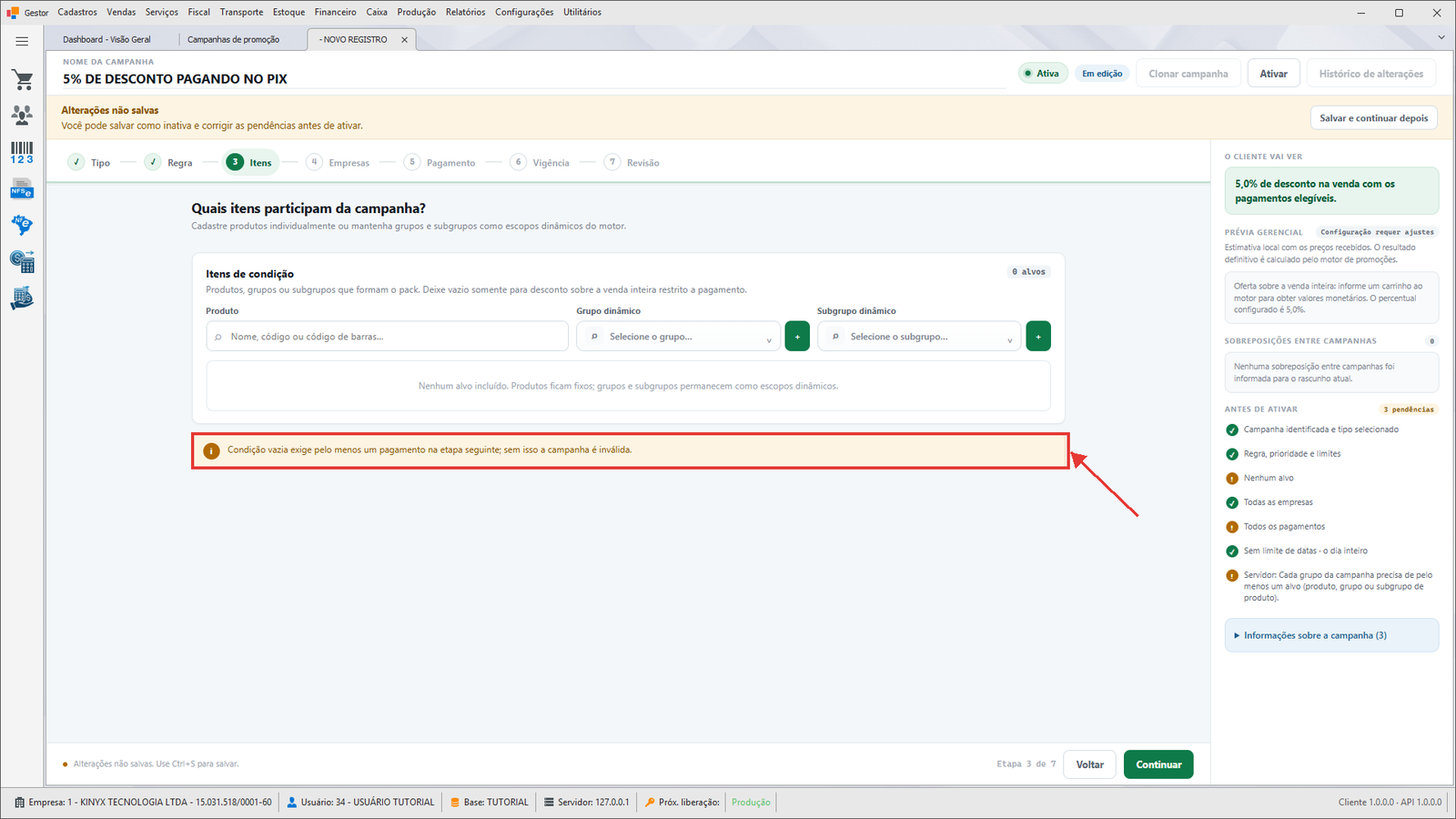Click the Continuar button
Viewport: 1456px width, 819px height.
(1158, 764)
